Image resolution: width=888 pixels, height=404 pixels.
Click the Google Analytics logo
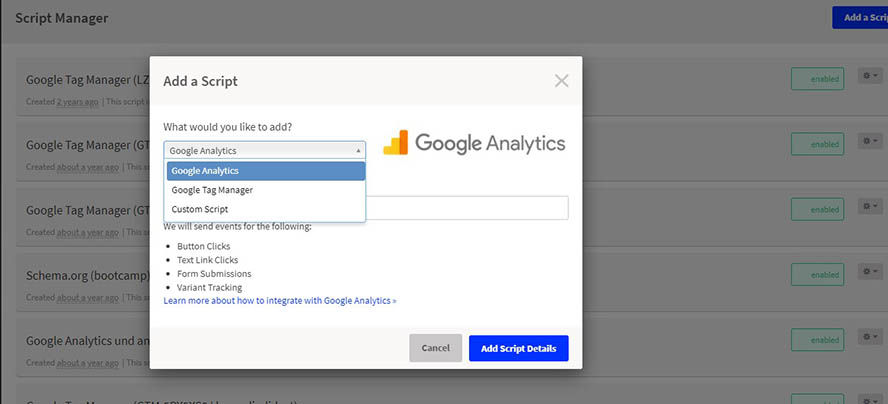(x=474, y=143)
